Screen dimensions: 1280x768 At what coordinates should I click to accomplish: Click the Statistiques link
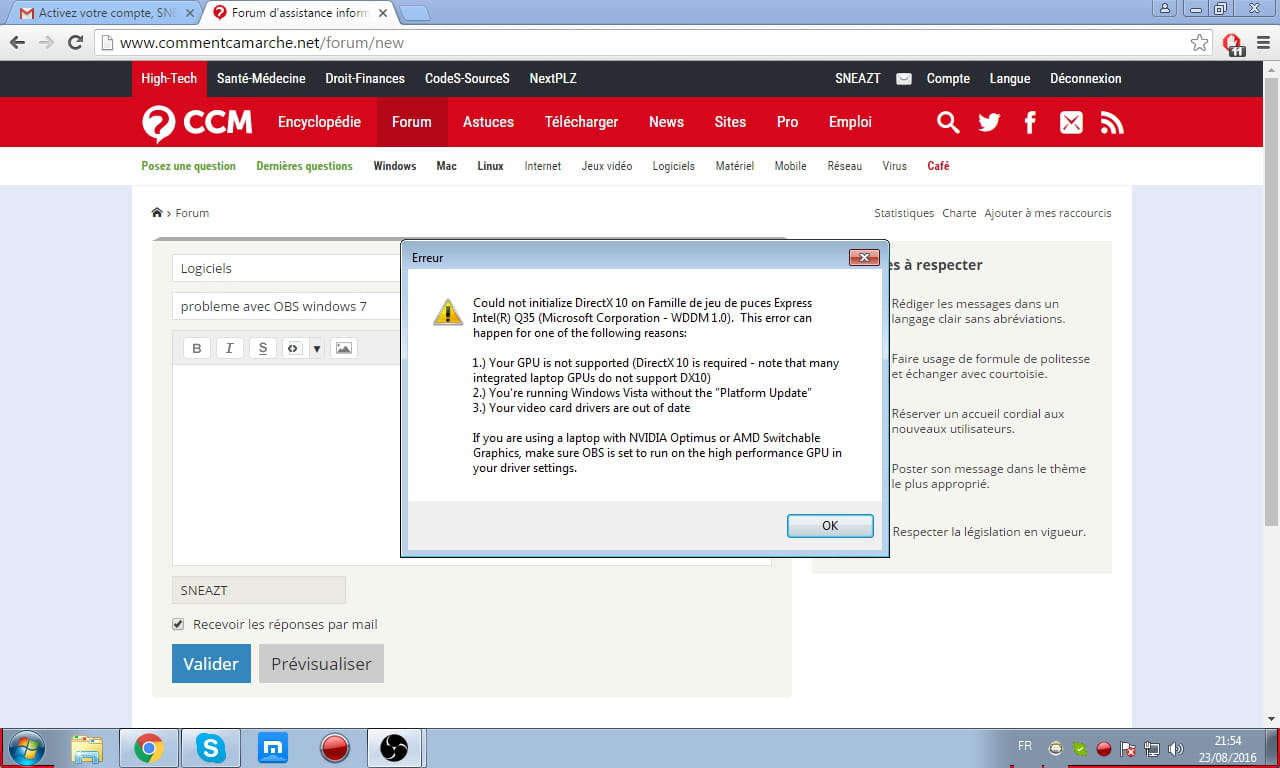coord(904,213)
